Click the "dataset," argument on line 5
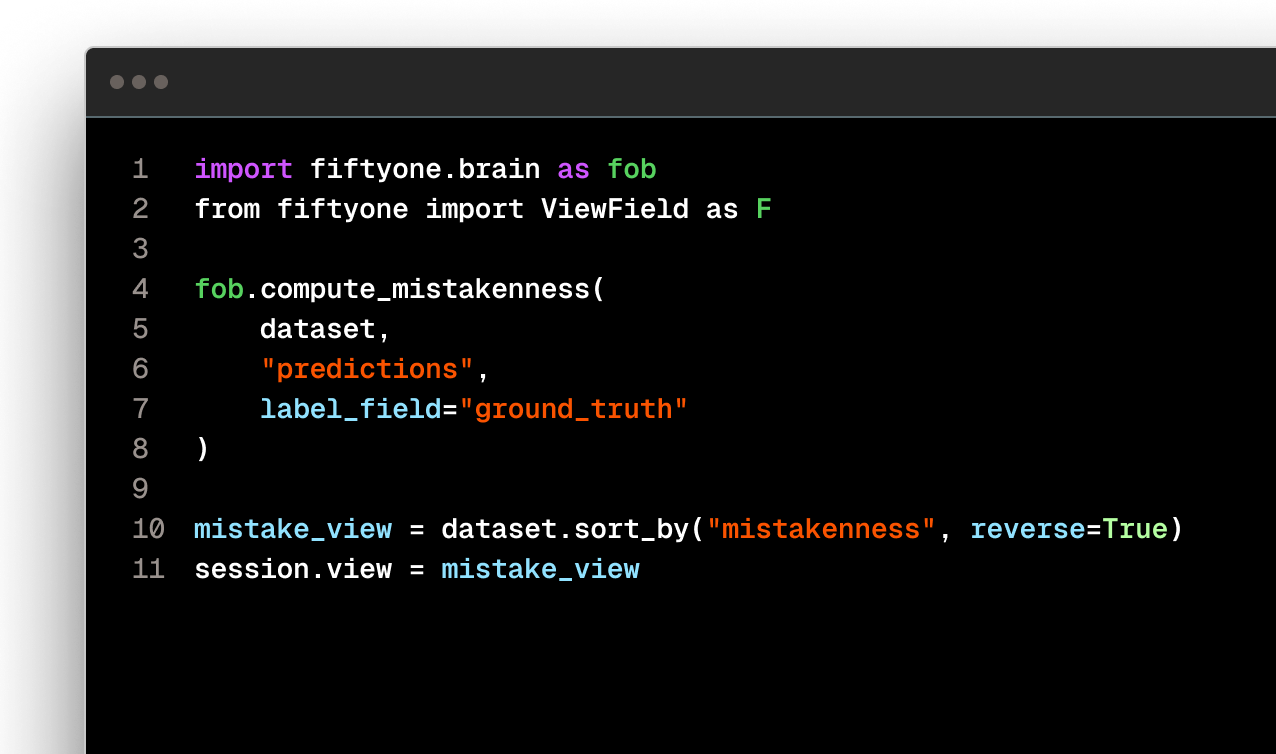Image resolution: width=1276 pixels, height=754 pixels. tap(326, 330)
